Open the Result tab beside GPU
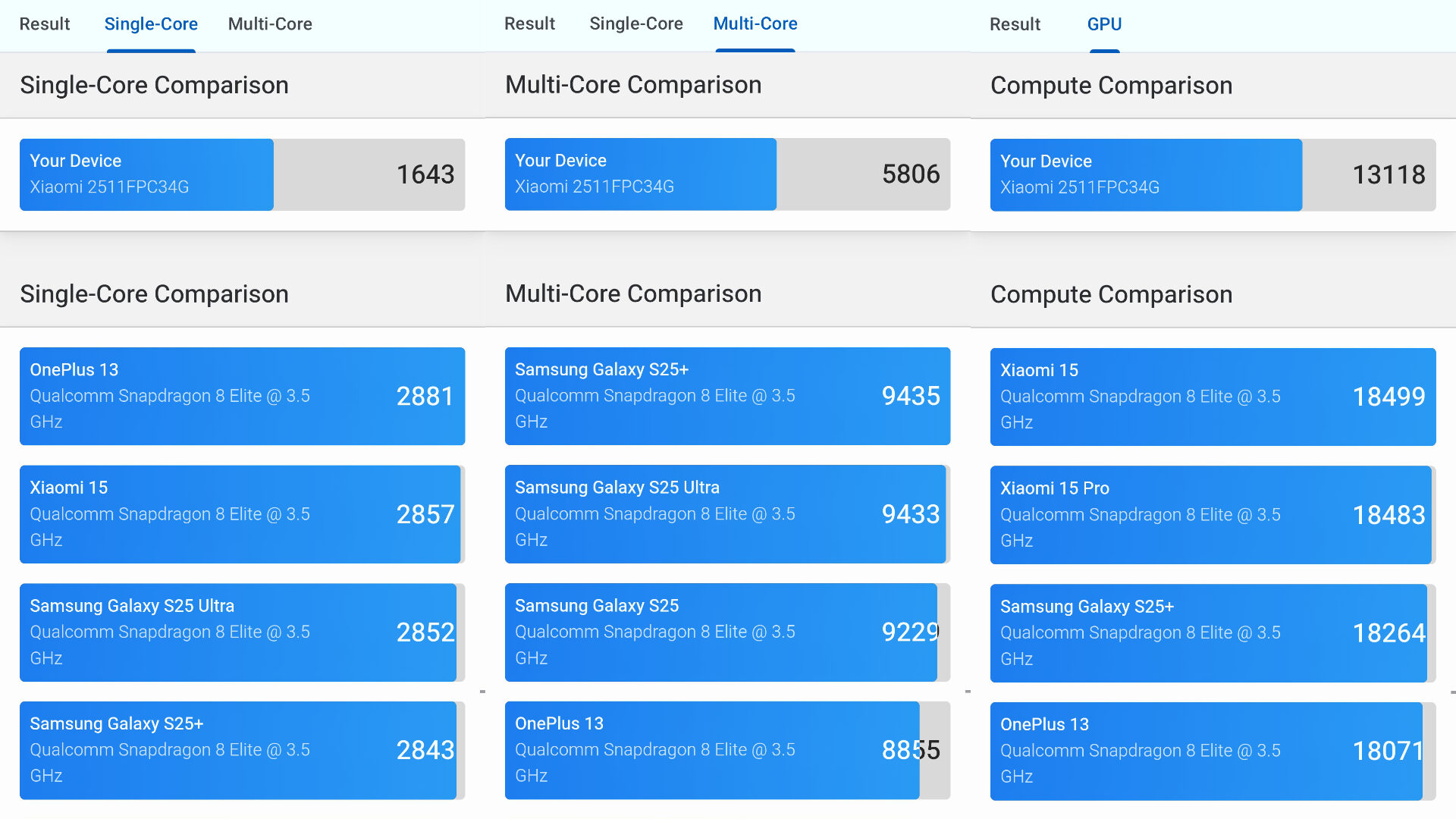This screenshot has width=1456, height=819. coord(1015,24)
